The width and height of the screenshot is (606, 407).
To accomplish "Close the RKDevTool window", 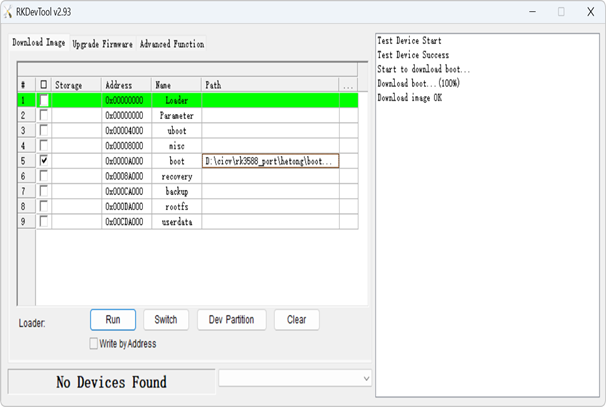I will [589, 11].
